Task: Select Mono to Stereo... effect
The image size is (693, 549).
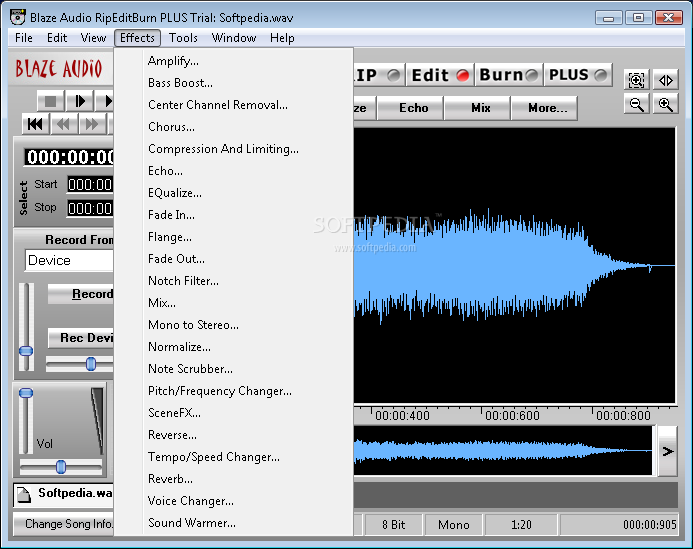Action: coord(234,325)
